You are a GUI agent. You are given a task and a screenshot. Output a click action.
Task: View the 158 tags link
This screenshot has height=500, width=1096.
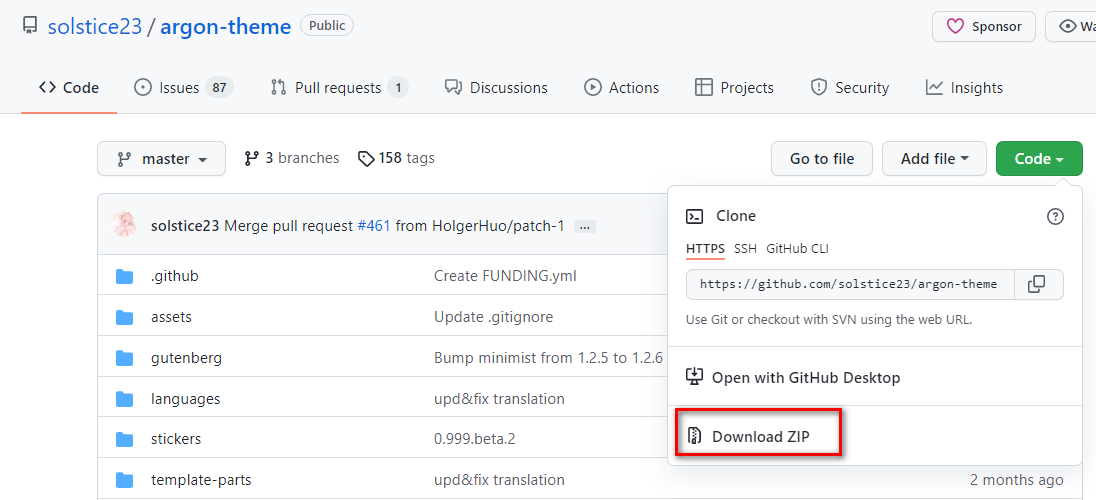point(396,158)
